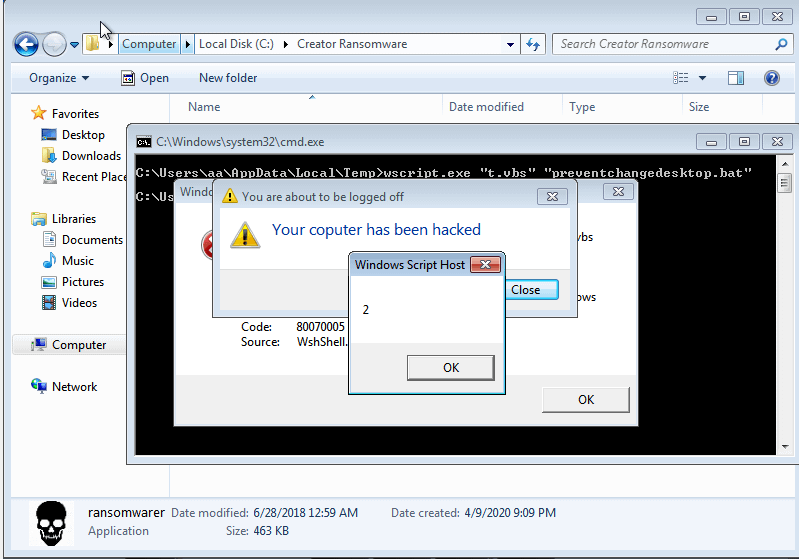Click OK in Windows Script Host 2 dialog
Screen dimensions: 799x559
[x=450, y=367]
